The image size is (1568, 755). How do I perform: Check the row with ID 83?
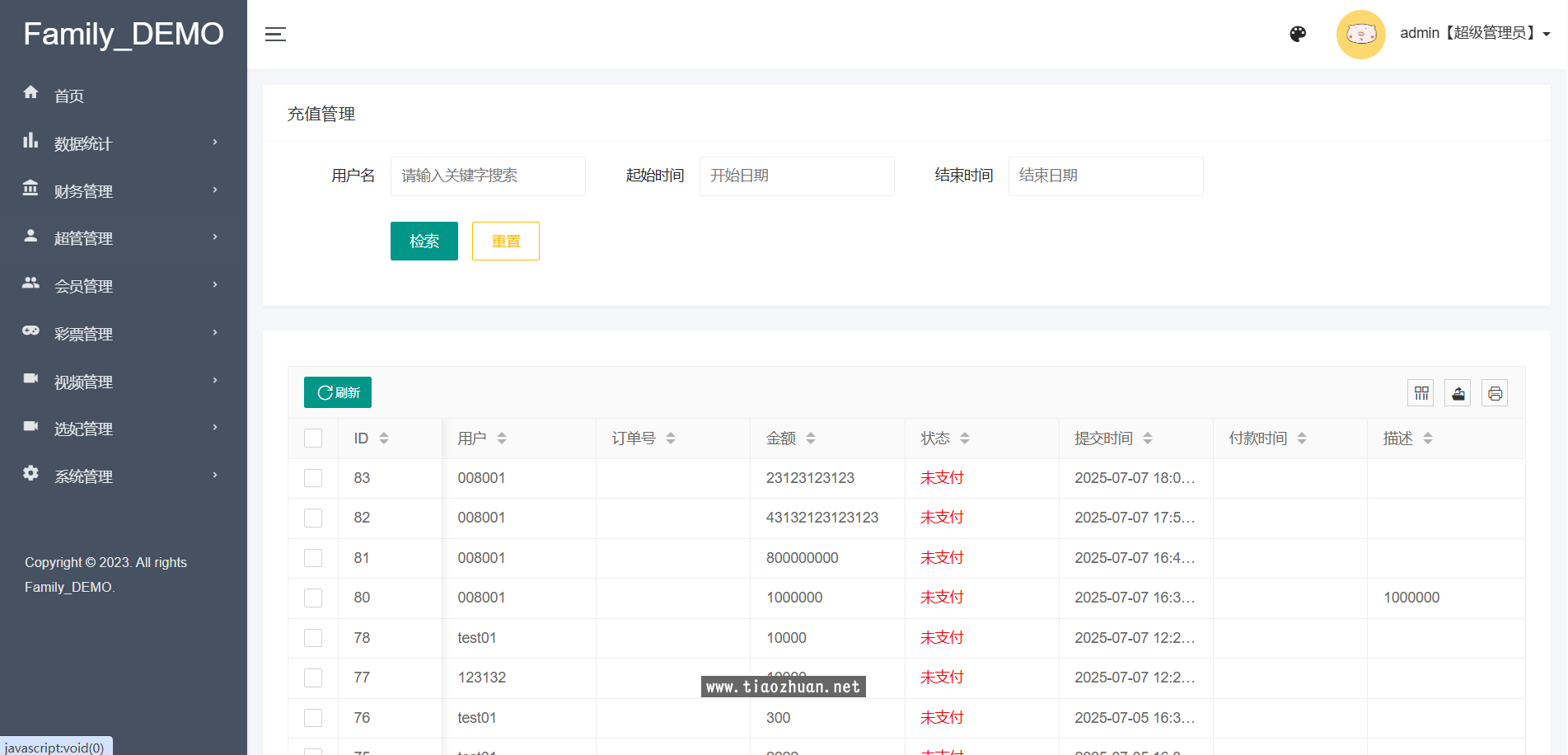tap(313, 478)
